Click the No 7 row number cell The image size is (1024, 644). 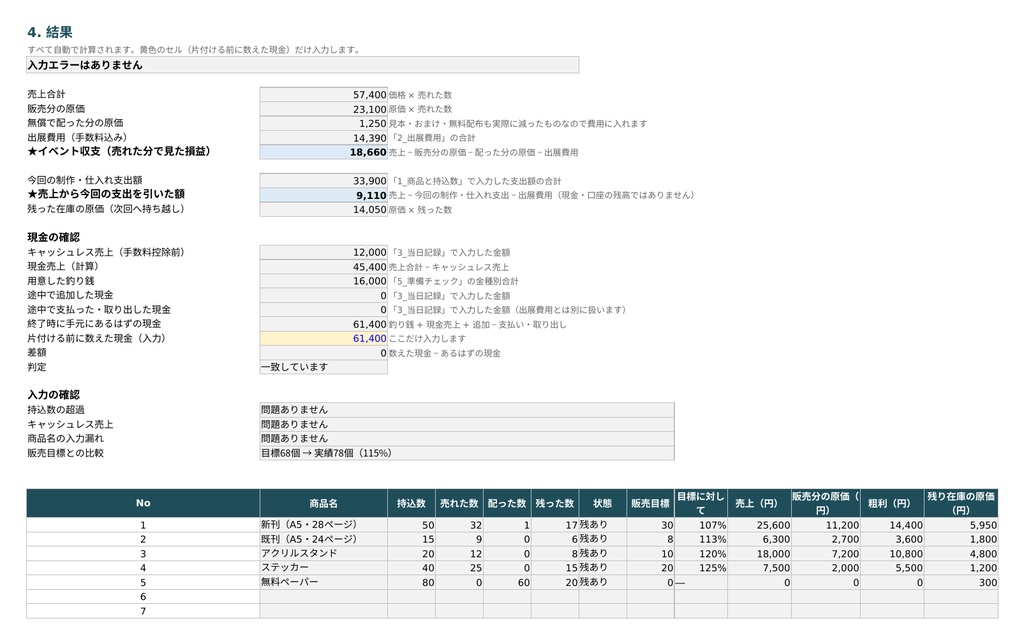(x=143, y=611)
